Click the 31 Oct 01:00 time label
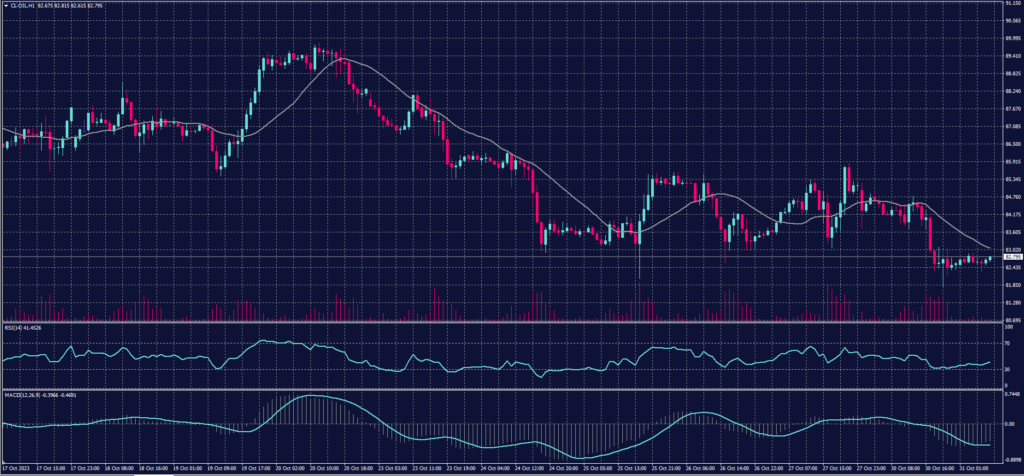The image size is (1024, 476). tap(976, 467)
